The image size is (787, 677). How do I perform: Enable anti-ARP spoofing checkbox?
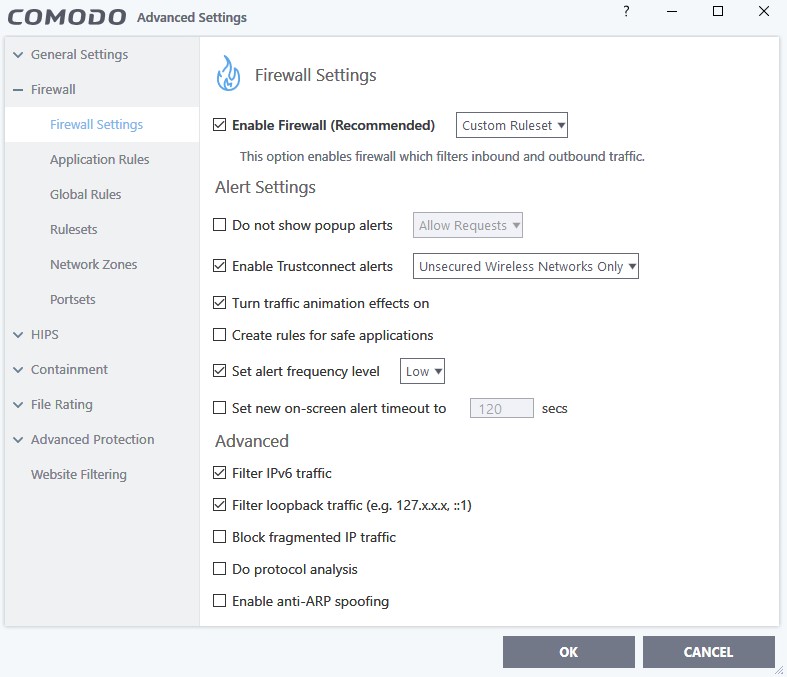point(219,600)
